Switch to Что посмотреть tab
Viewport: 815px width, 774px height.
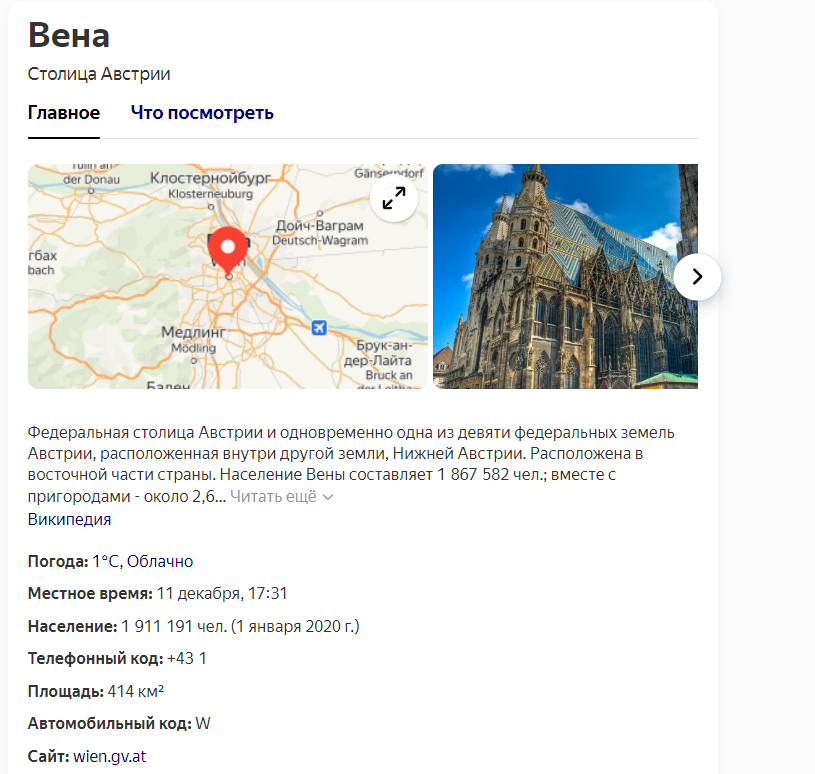202,113
